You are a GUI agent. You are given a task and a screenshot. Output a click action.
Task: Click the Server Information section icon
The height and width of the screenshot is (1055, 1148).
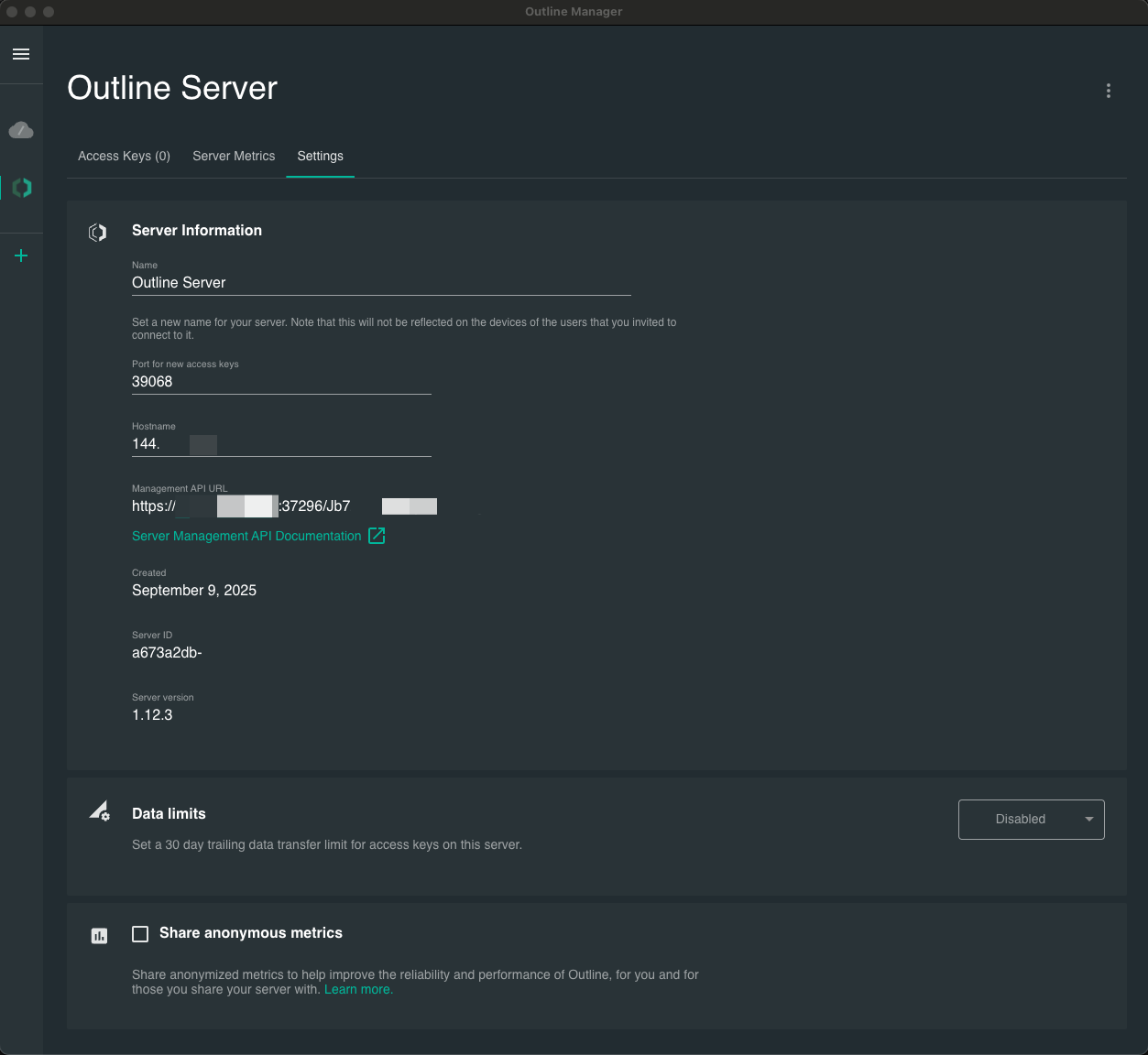97,233
